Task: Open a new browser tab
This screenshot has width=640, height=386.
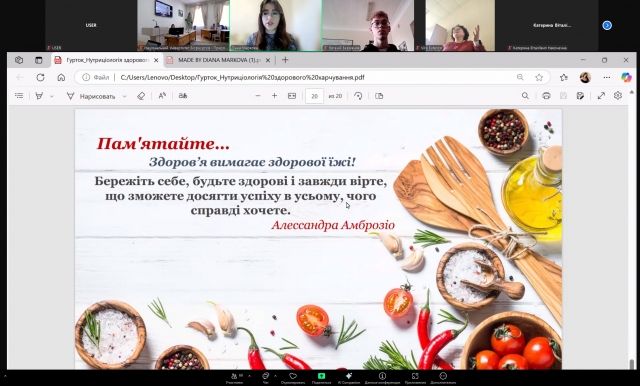Action: tap(285, 60)
